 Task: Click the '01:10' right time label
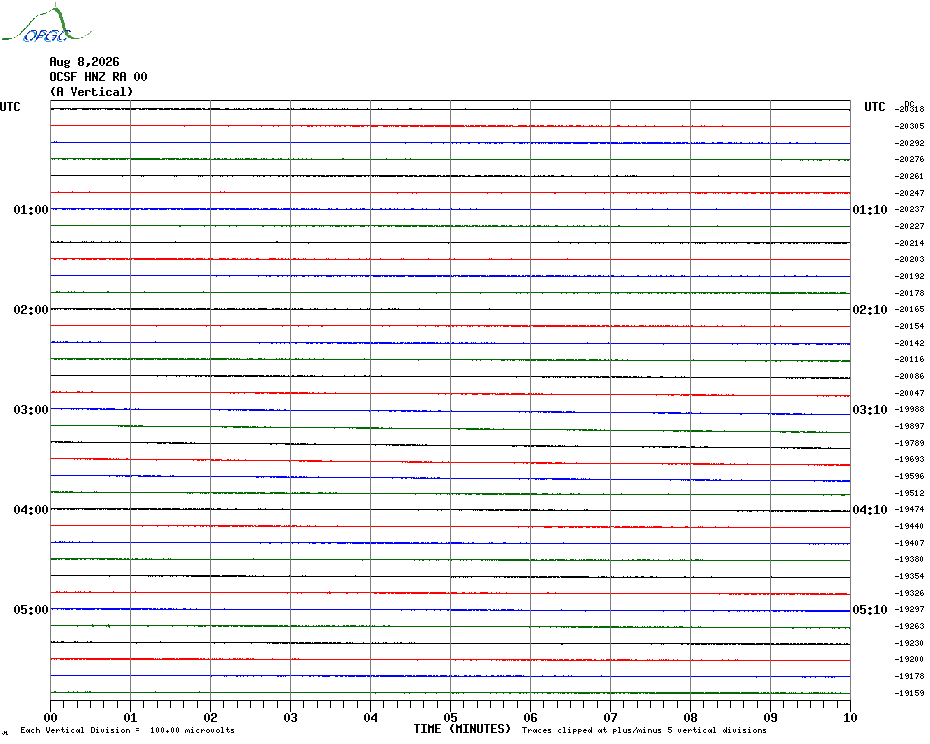pyautogui.click(x=870, y=209)
